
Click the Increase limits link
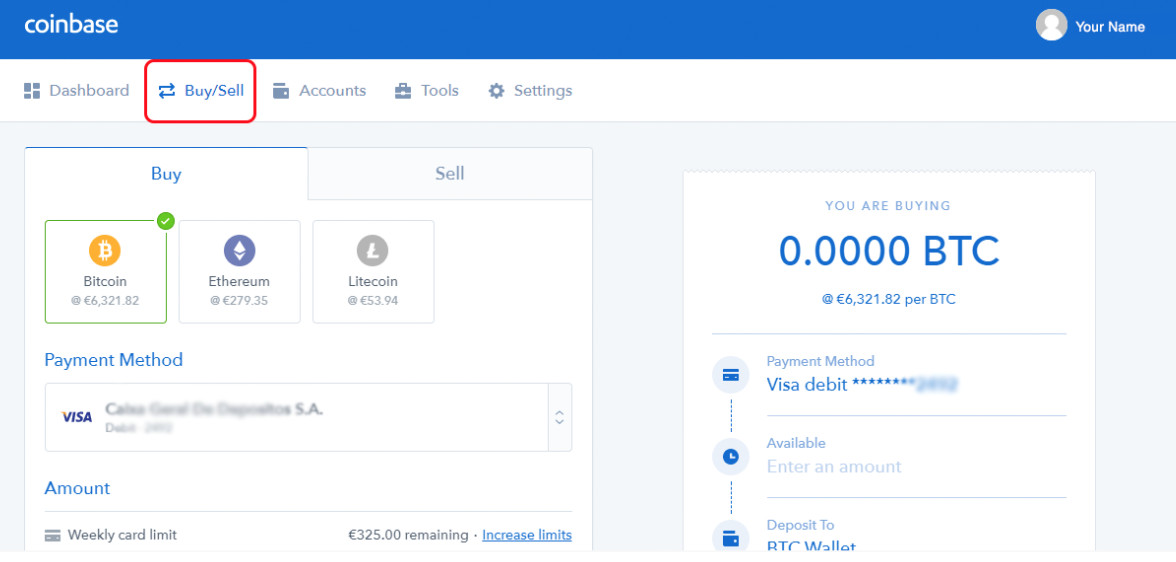526,535
